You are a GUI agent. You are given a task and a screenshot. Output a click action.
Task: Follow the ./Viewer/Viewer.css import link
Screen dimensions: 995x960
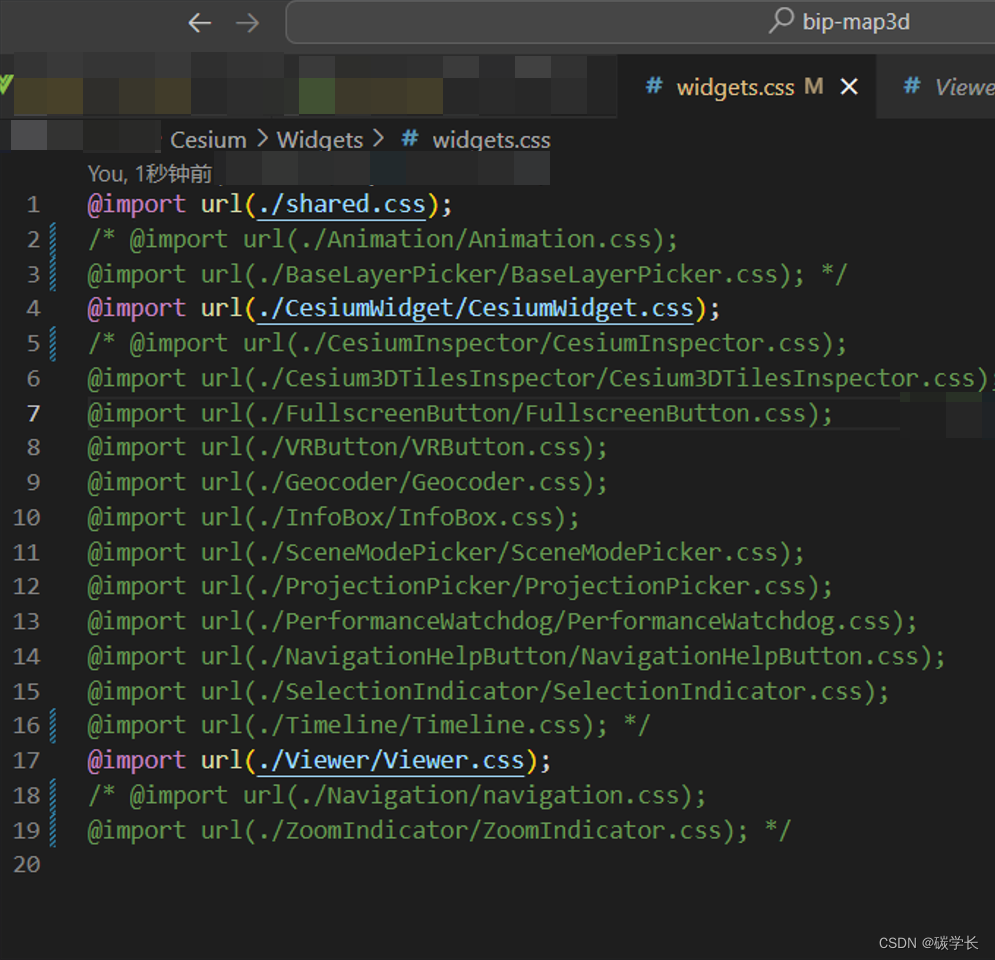390,761
